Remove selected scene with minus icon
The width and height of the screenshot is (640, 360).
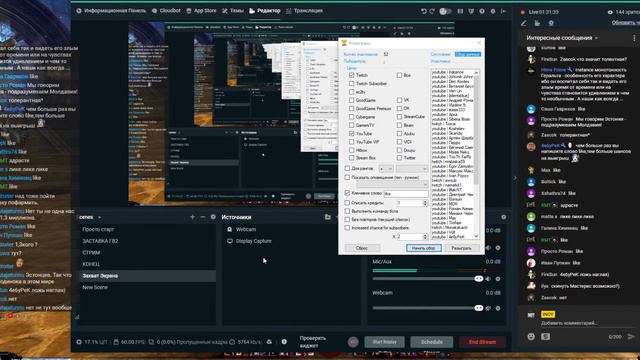point(203,217)
